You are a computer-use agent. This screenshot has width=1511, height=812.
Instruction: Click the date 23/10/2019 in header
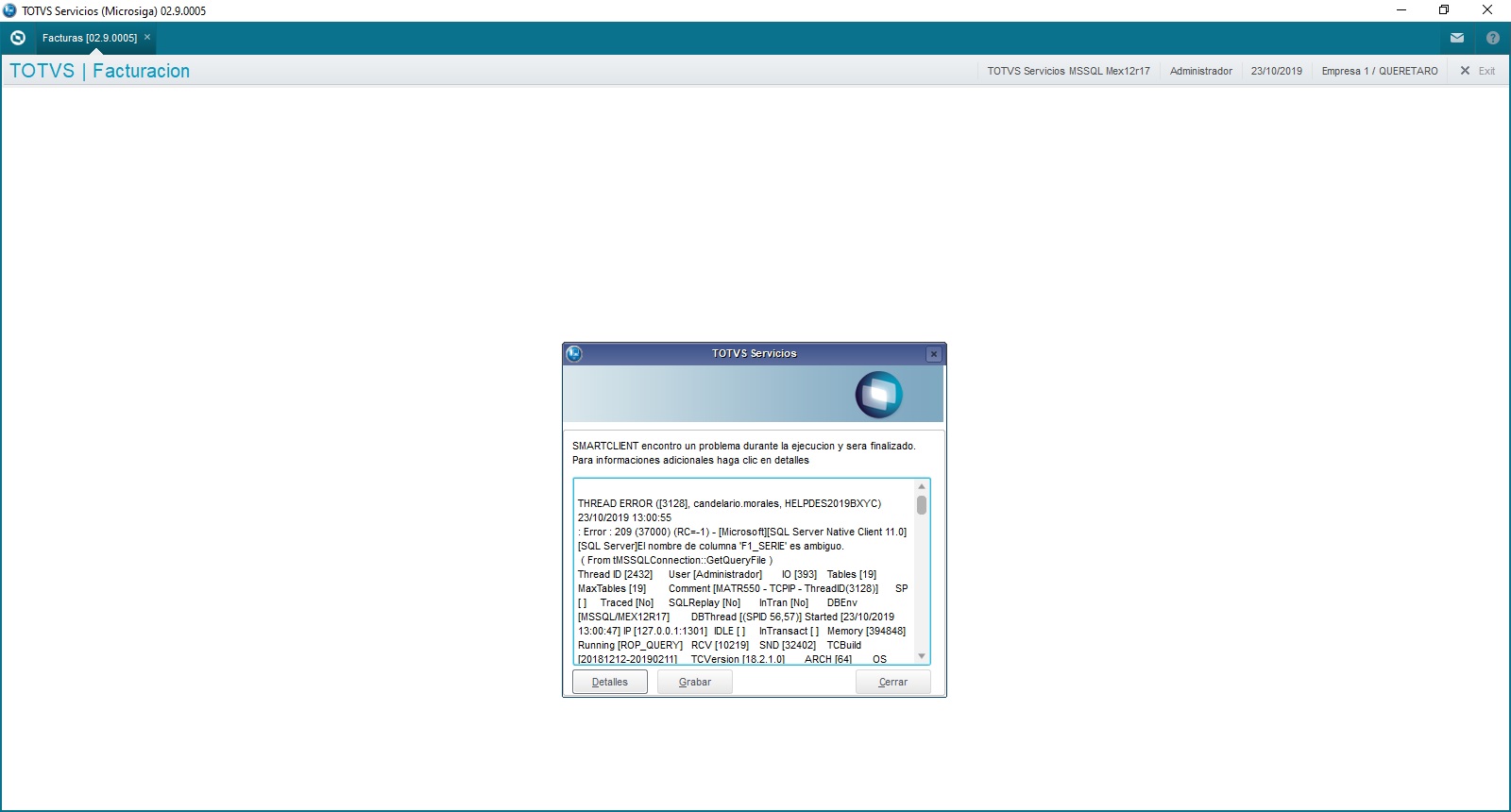tap(1277, 71)
